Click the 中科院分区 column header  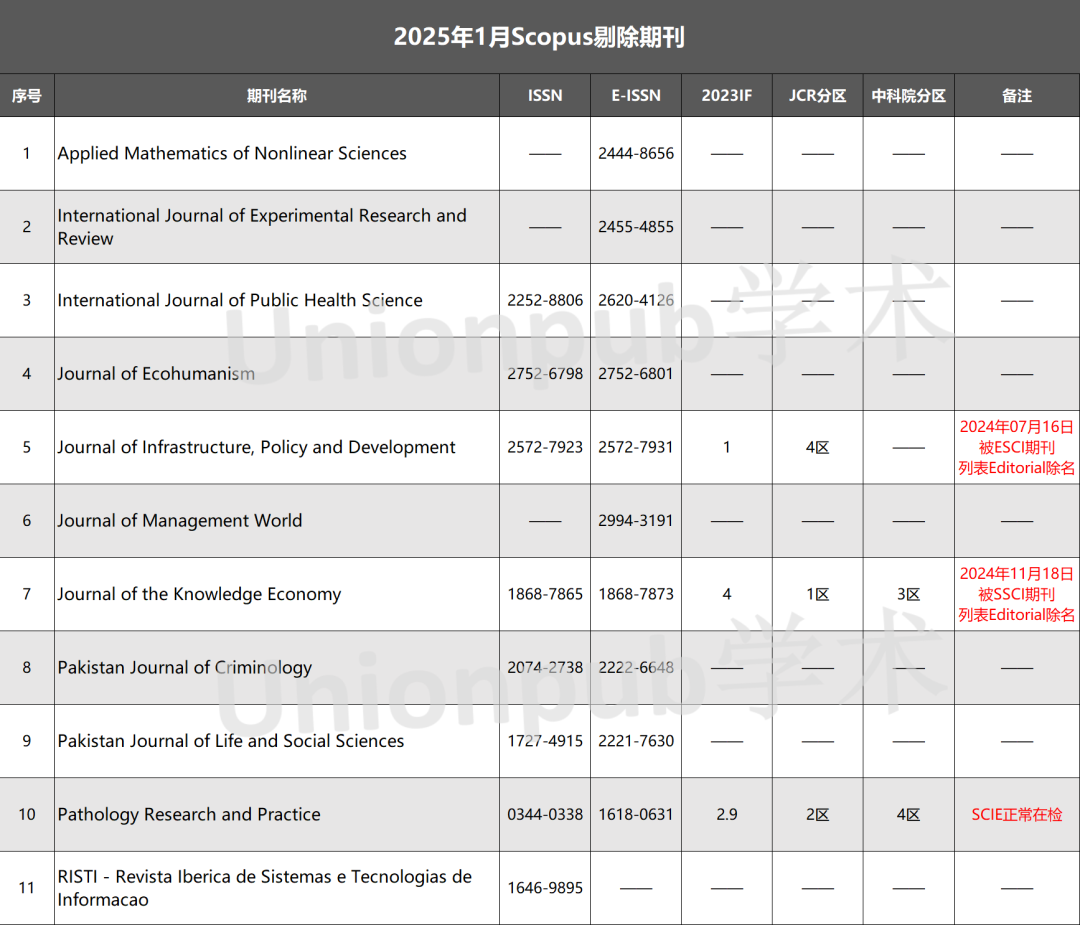tap(908, 96)
